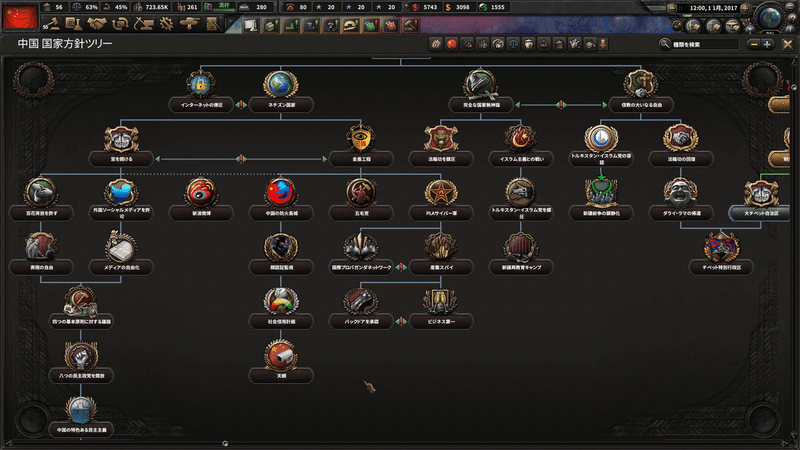This screenshot has height=450, width=800.
Task: Select the 国際プロパガンダネットワーク focus
Action: pos(361,254)
